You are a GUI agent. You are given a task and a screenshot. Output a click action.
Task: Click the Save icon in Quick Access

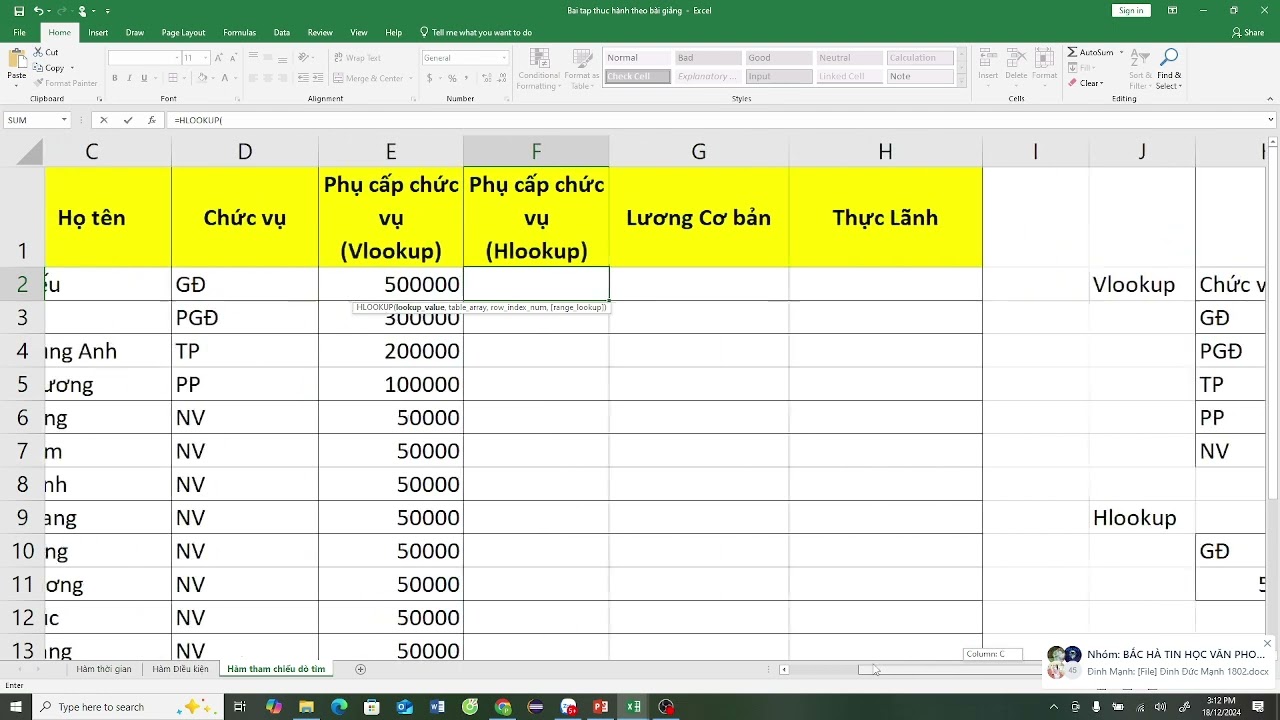point(18,11)
